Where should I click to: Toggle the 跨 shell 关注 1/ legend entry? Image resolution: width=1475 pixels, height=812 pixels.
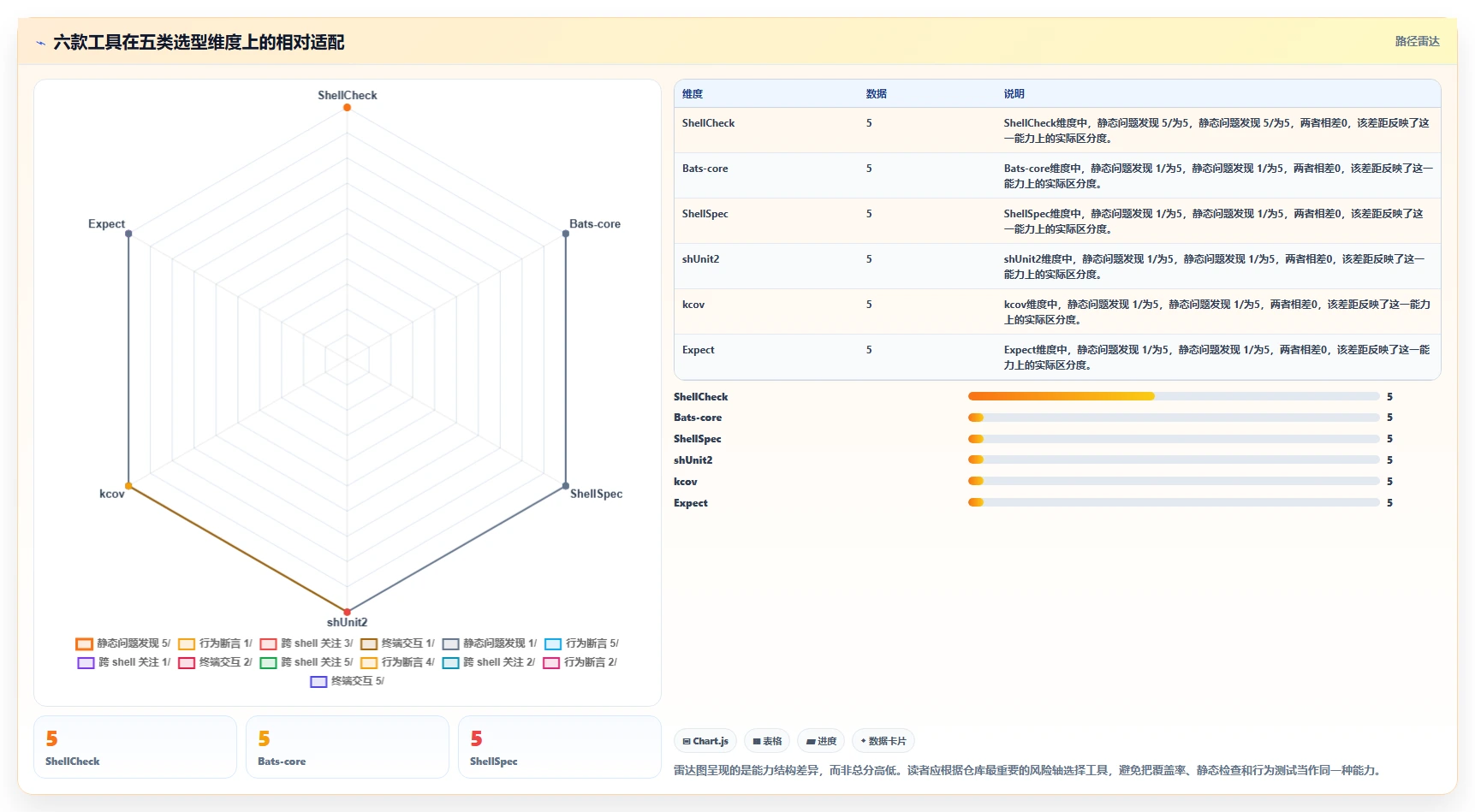click(124, 662)
